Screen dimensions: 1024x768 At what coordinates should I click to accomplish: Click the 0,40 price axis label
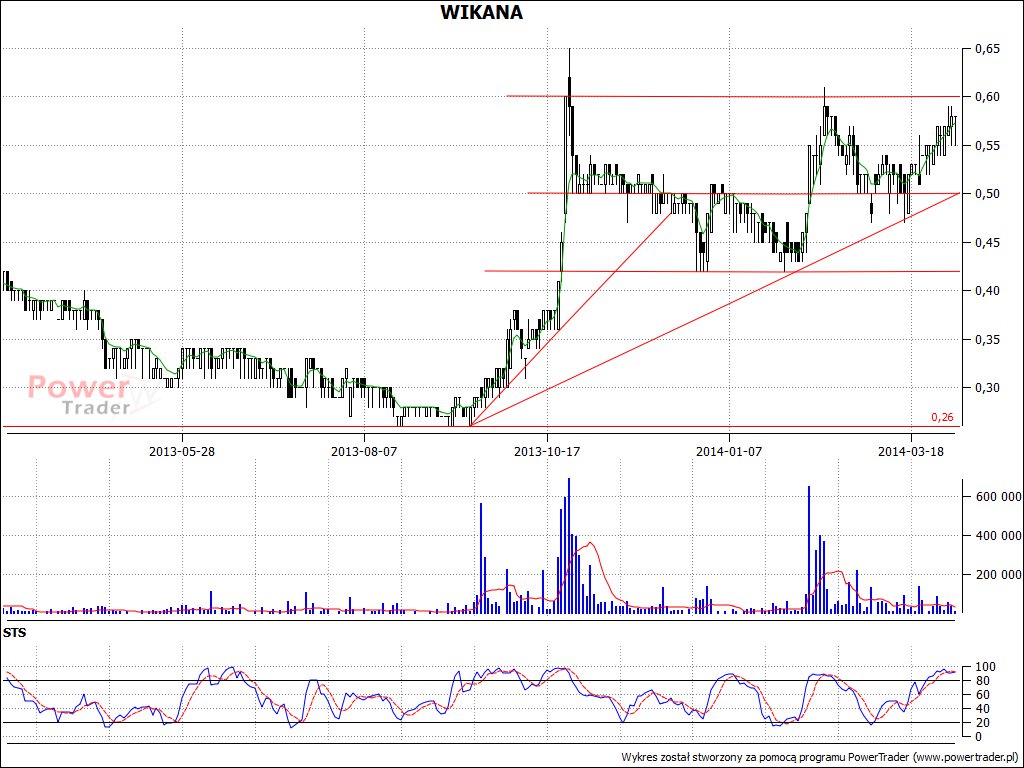pos(987,291)
